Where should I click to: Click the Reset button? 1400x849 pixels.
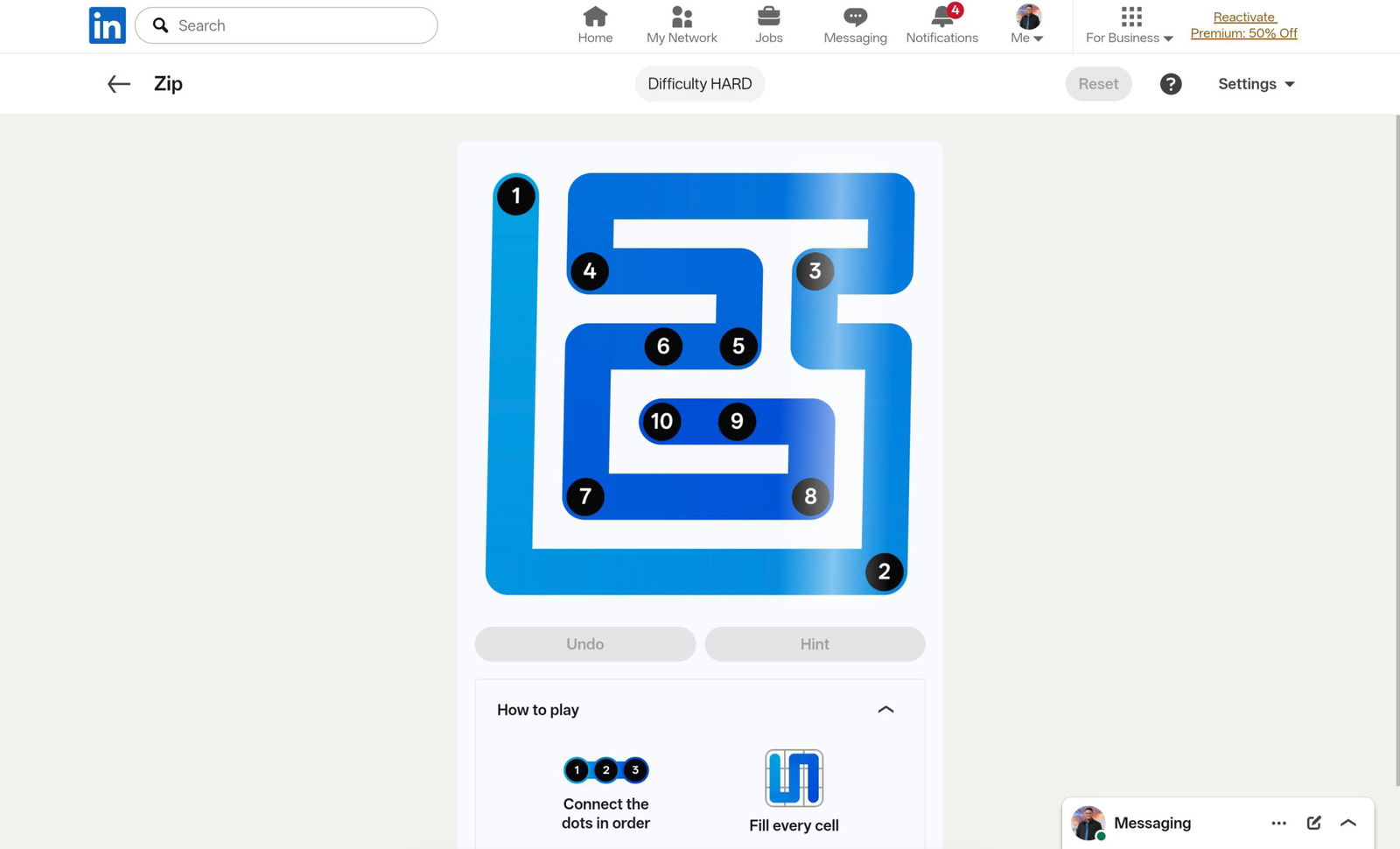tap(1098, 84)
